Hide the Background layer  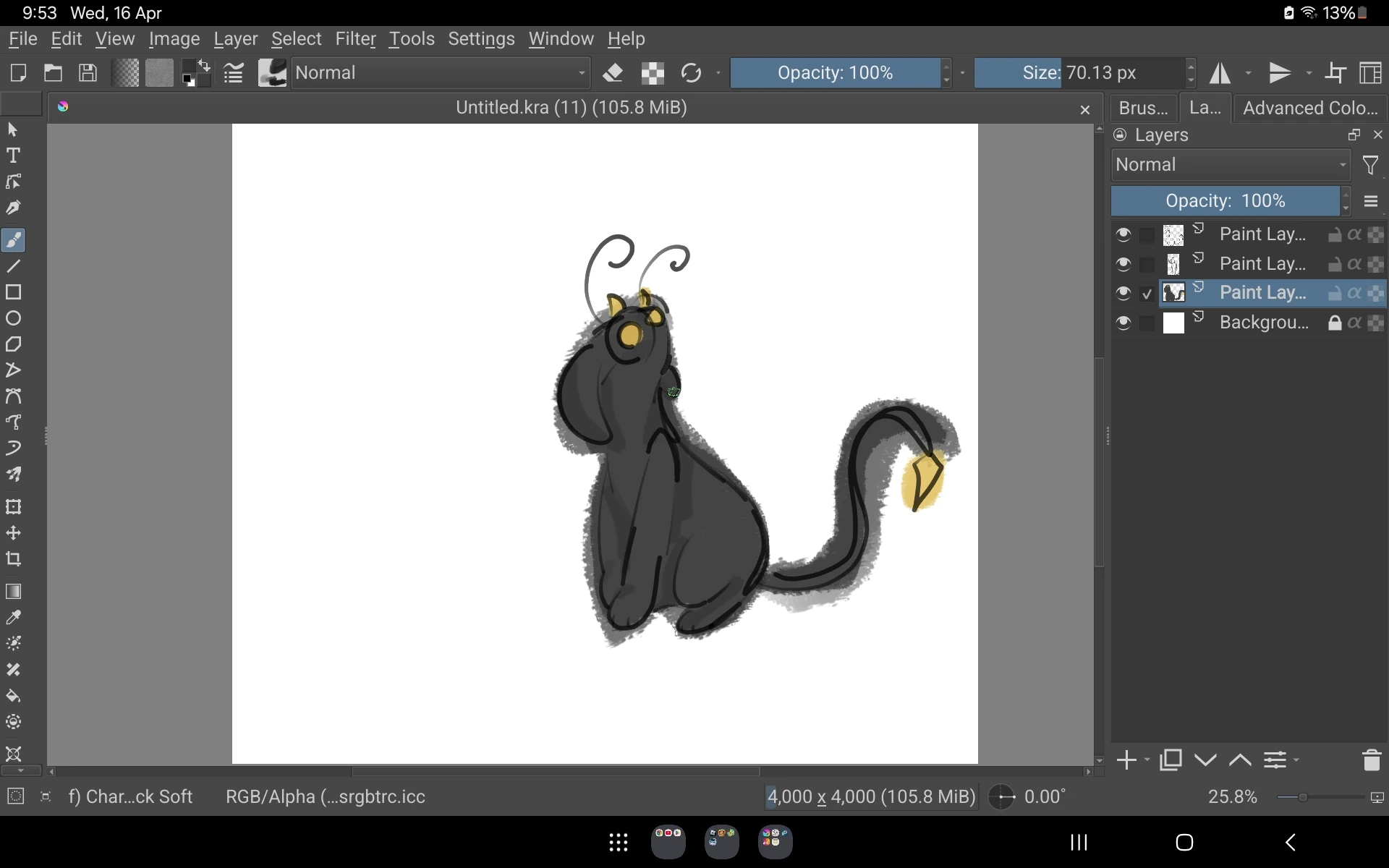(x=1123, y=323)
